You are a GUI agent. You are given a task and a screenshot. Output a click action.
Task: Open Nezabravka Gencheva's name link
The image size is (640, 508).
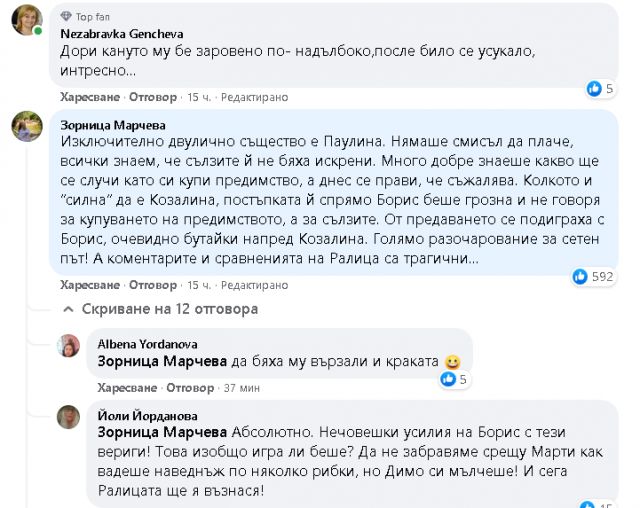point(123,33)
